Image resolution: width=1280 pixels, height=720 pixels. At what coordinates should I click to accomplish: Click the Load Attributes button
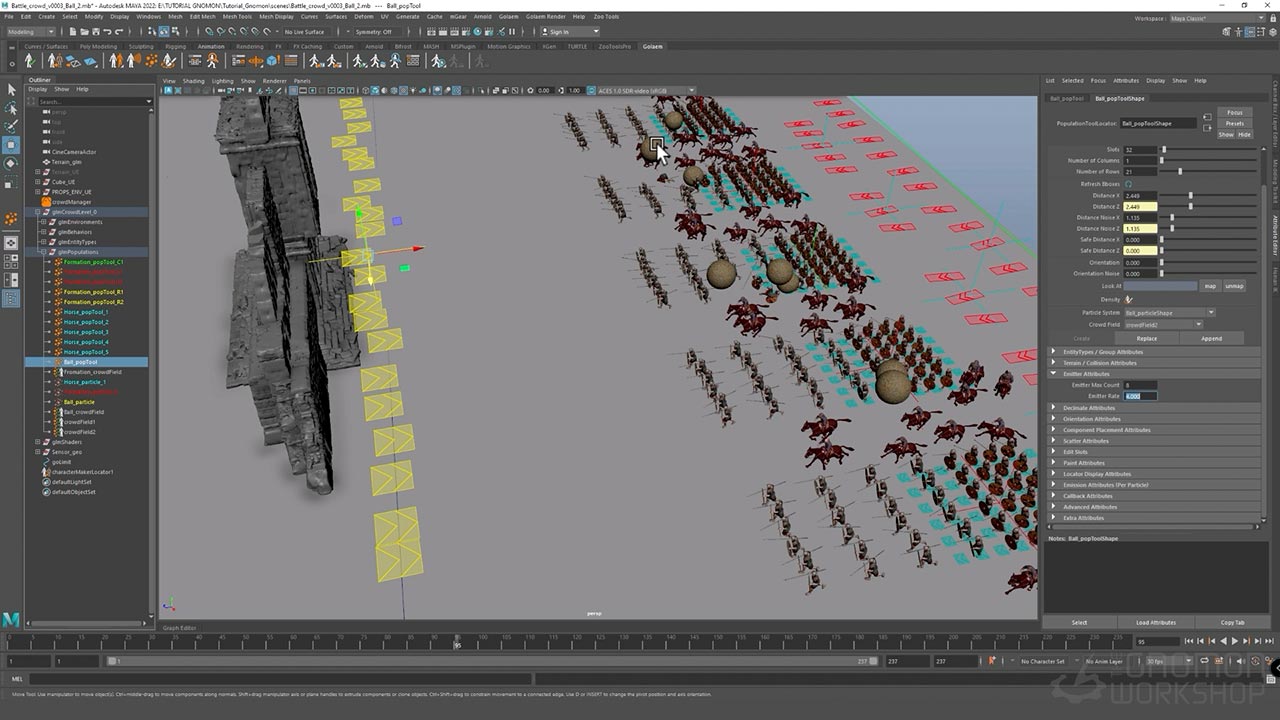1155,622
